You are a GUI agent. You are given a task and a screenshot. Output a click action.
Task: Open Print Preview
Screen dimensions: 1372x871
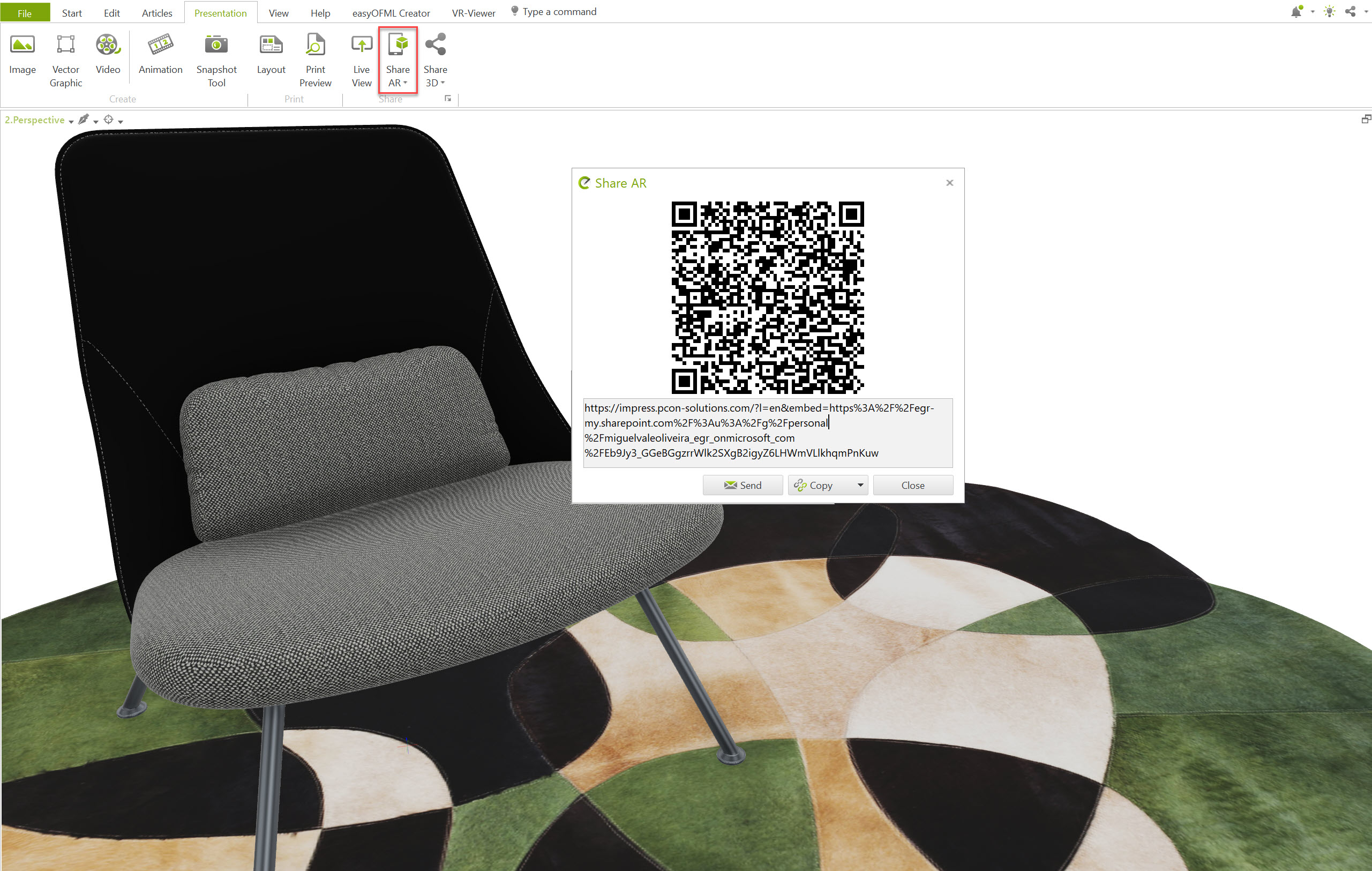(x=315, y=61)
